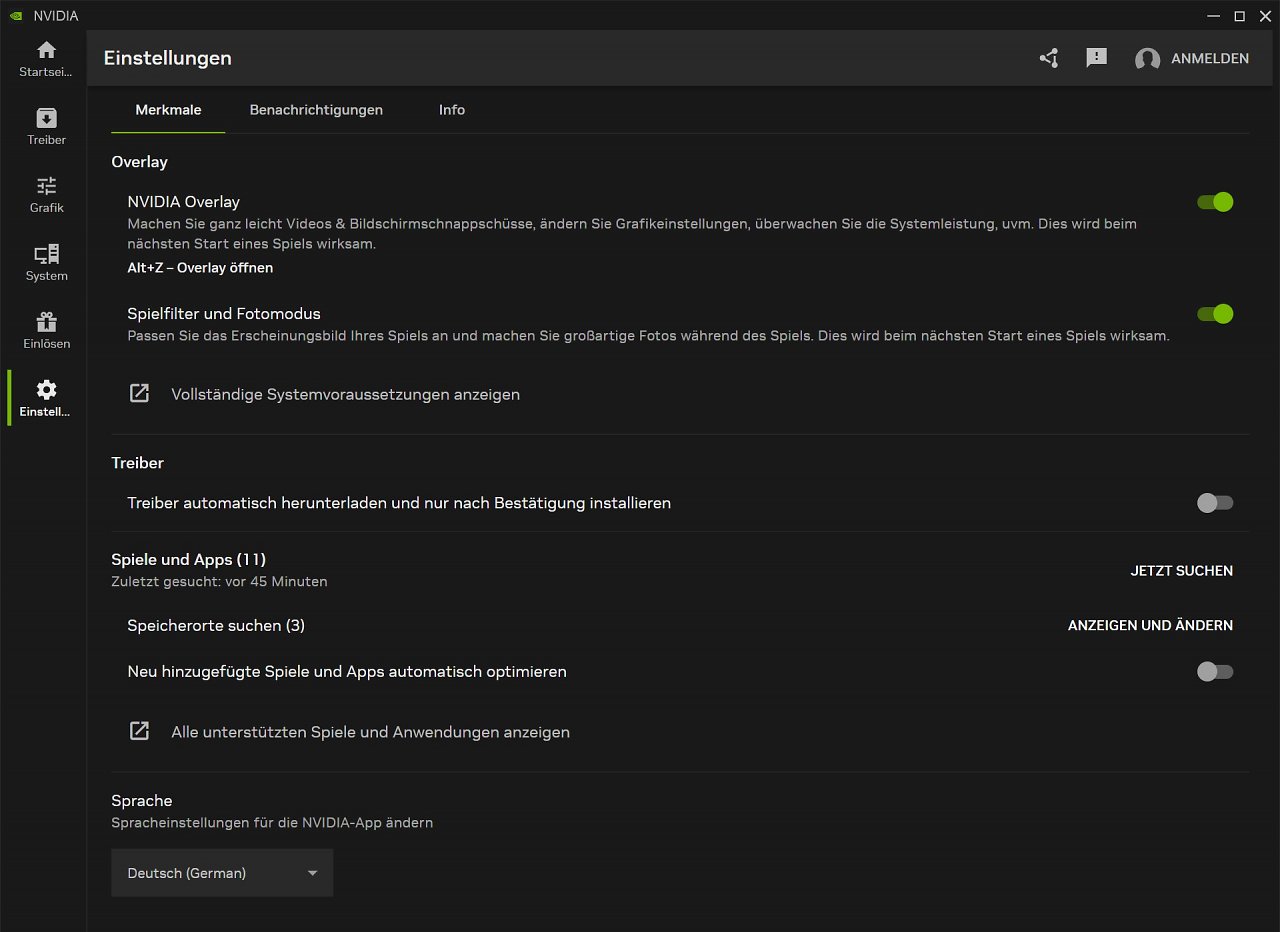
Task: Open the Treiber download icon in sidebar
Action: [46, 118]
